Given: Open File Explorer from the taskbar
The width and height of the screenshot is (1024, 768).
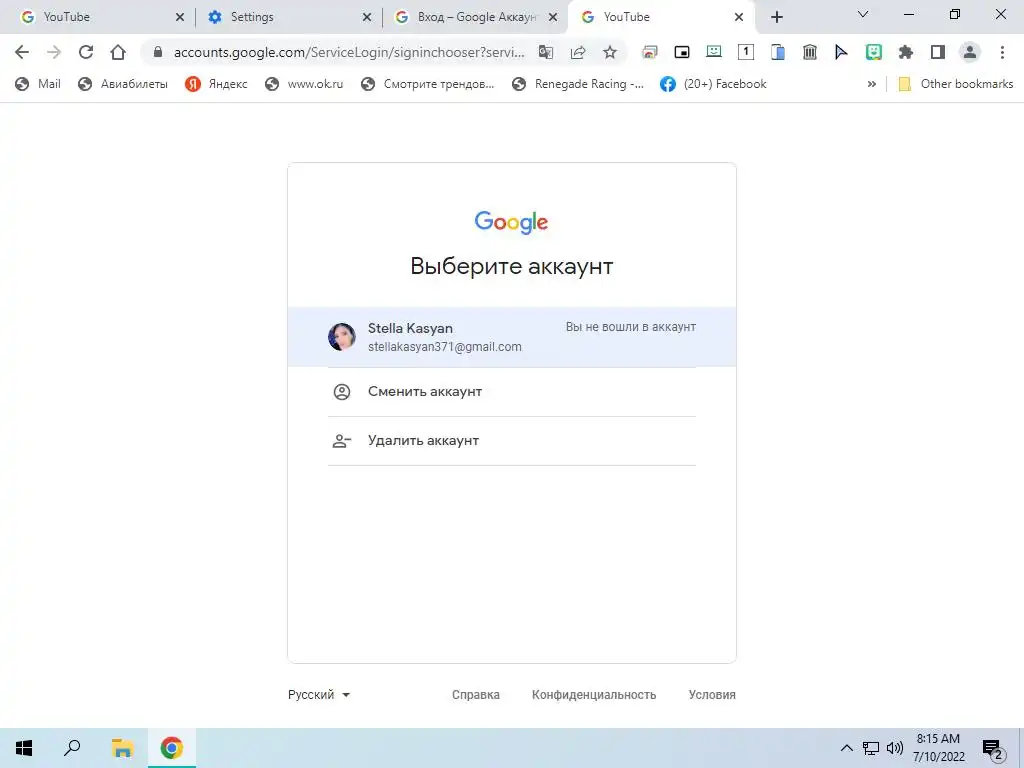Looking at the screenshot, I should pyautogui.click(x=122, y=748).
